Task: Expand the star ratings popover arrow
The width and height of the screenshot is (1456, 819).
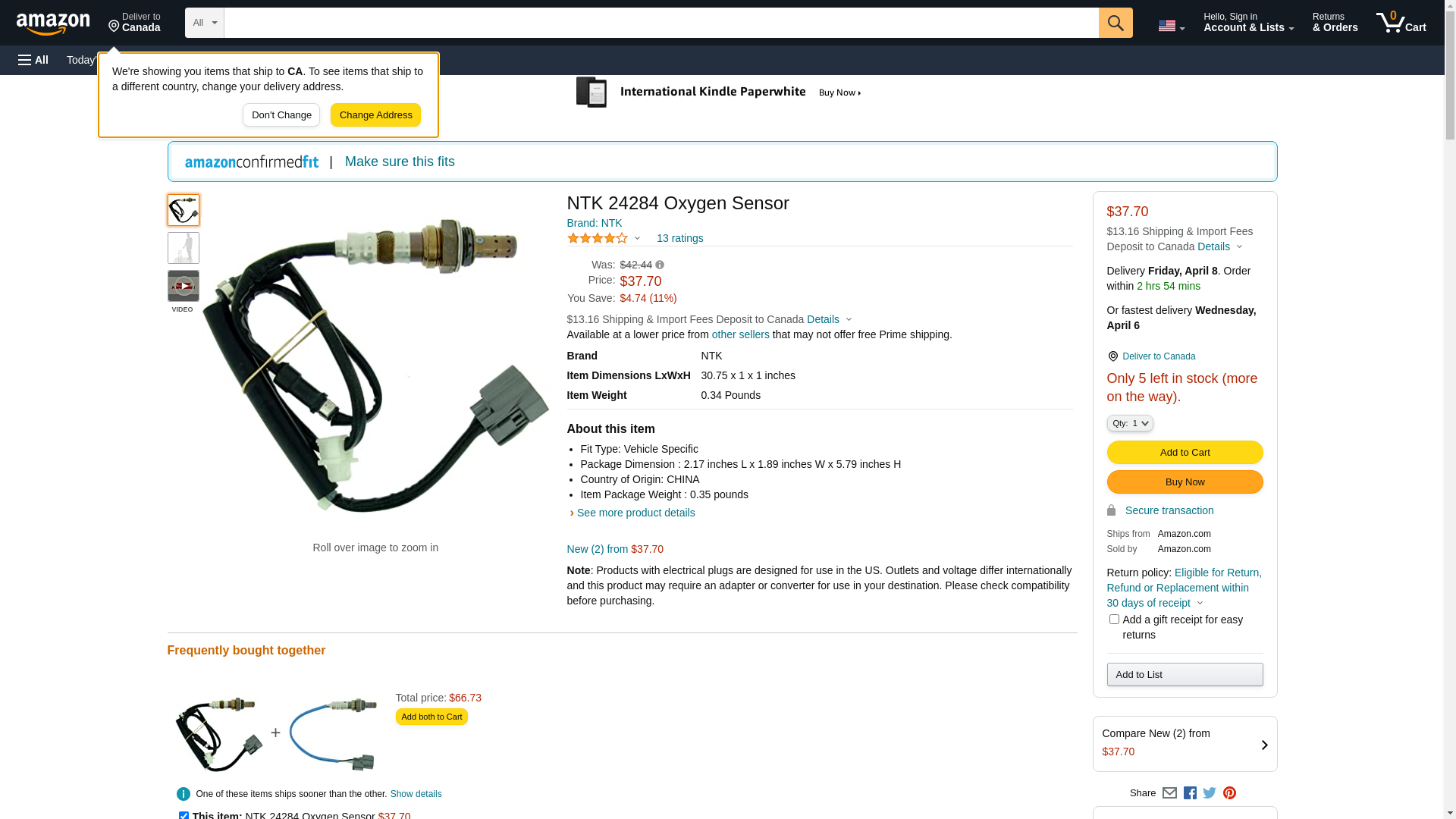Action: click(637, 239)
